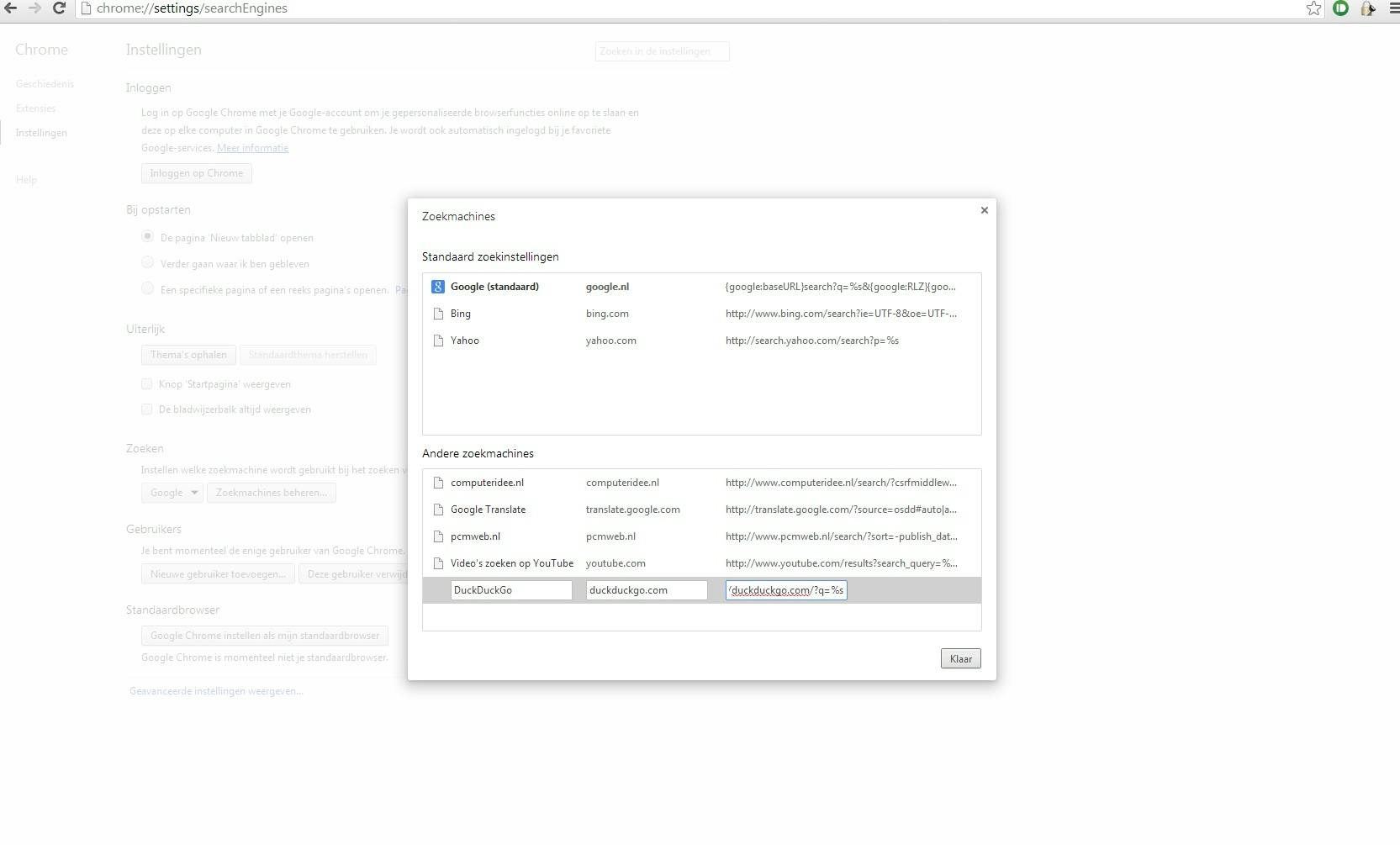The image size is (1400, 845).
Task: Click the duckduckgo.com/?q=%s URL input field
Action: [x=786, y=590]
